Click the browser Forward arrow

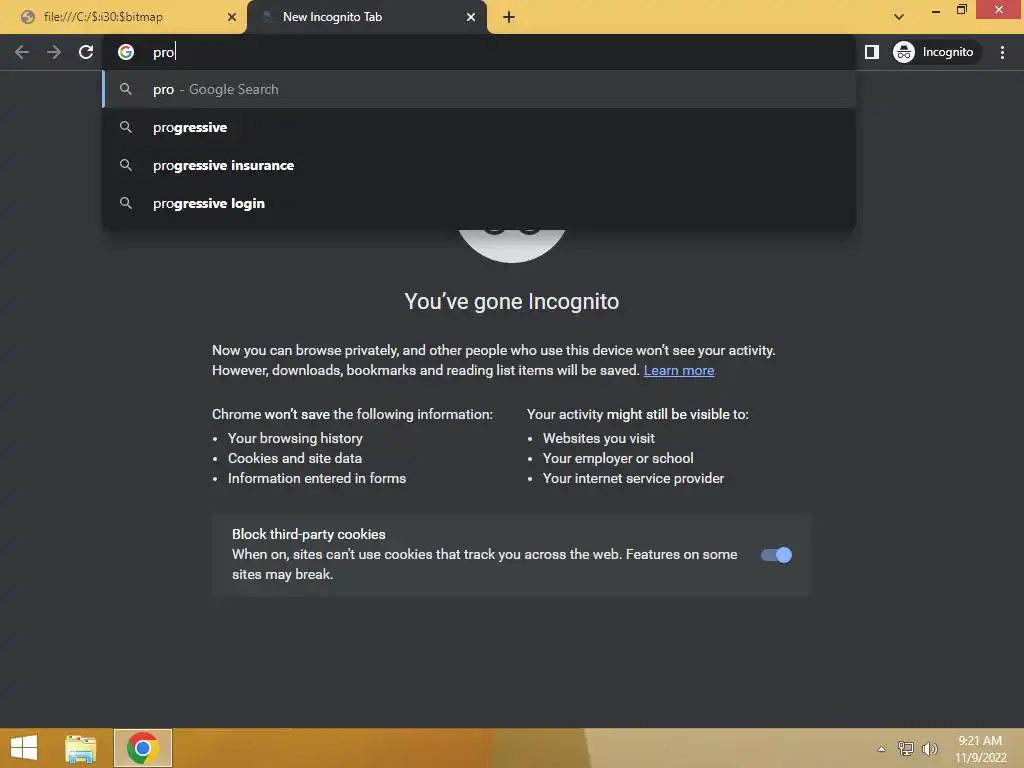(54, 52)
